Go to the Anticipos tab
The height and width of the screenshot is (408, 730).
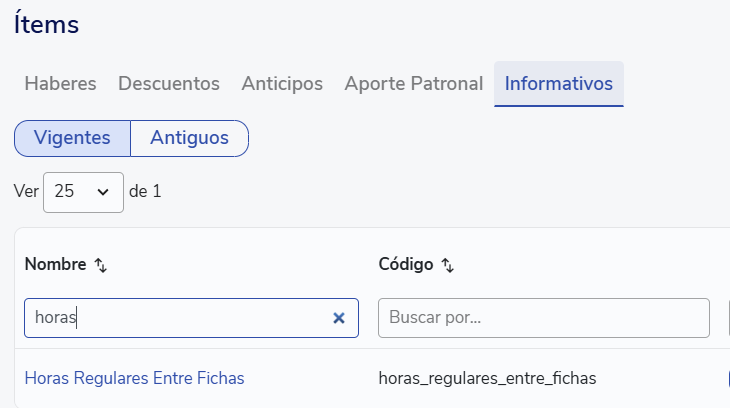[x=282, y=84]
